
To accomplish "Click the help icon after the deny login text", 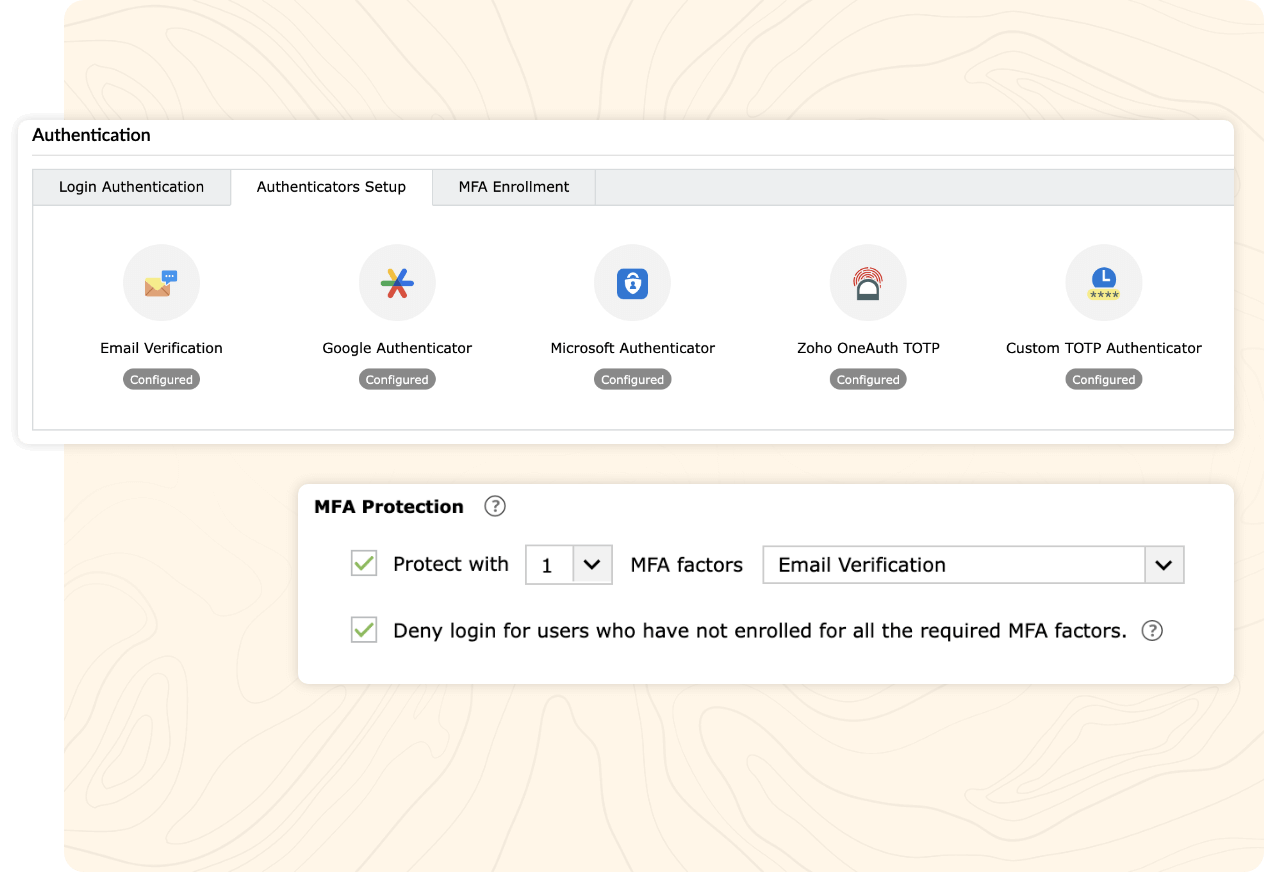I will coord(1151,631).
